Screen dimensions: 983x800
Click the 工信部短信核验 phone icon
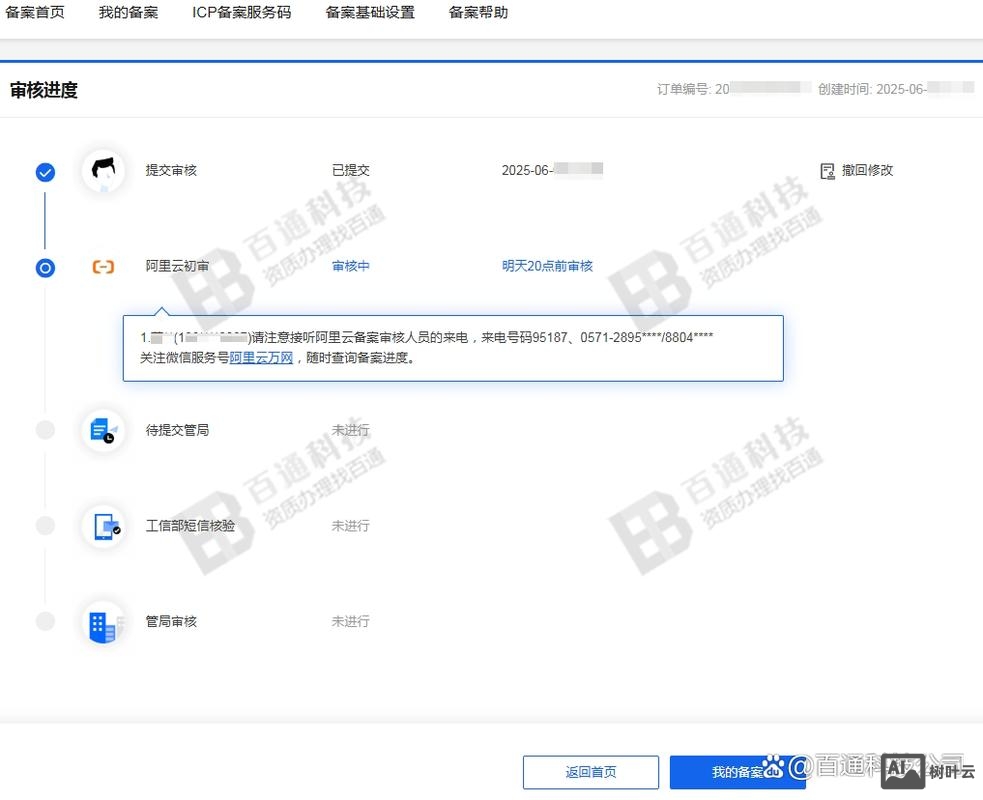pyautogui.click(x=104, y=525)
